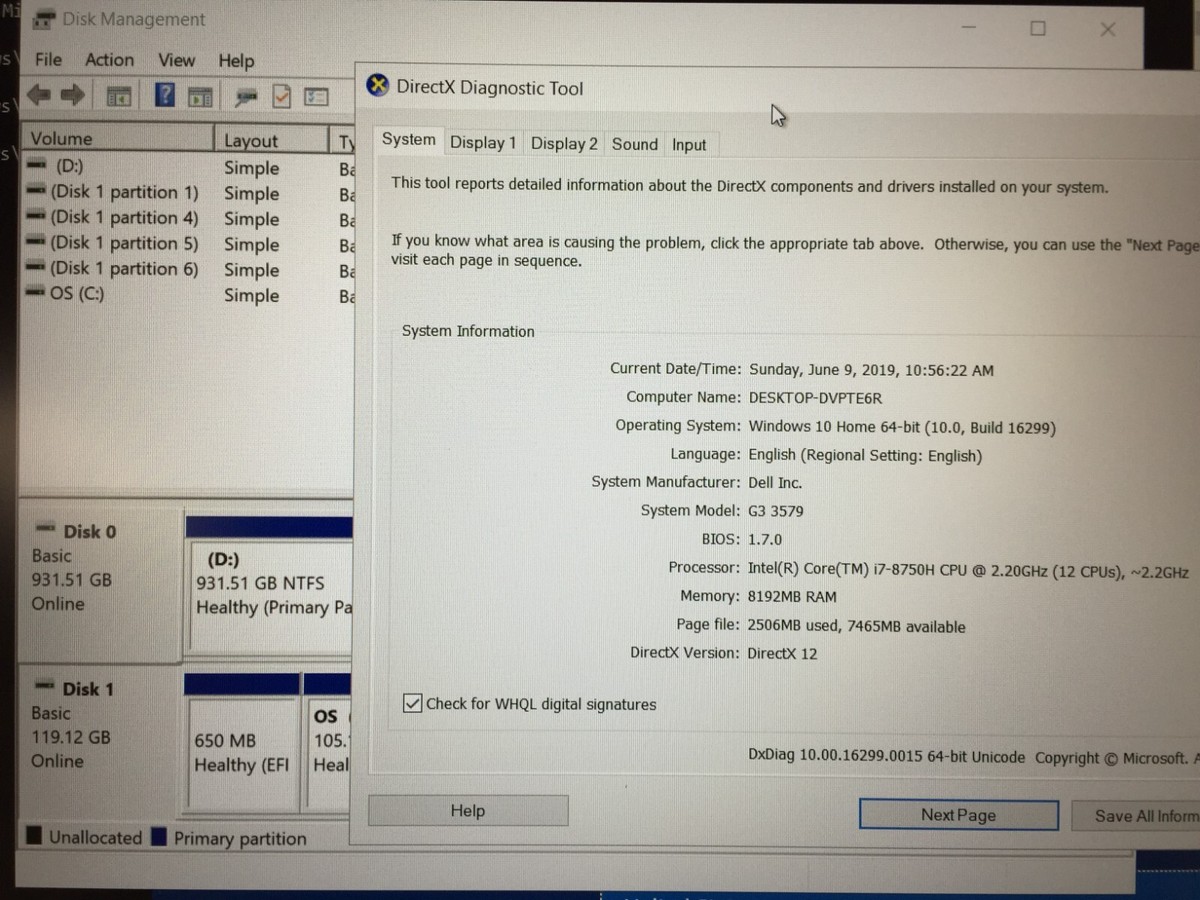Click the blue Help question mark toolbar icon
The width and height of the screenshot is (1200, 900).
(x=165, y=95)
